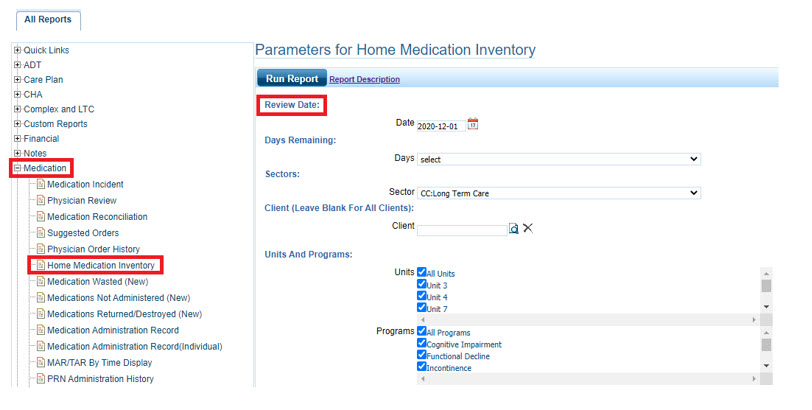
Task: Click the Suggested Orders report icon
Action: click(x=40, y=233)
